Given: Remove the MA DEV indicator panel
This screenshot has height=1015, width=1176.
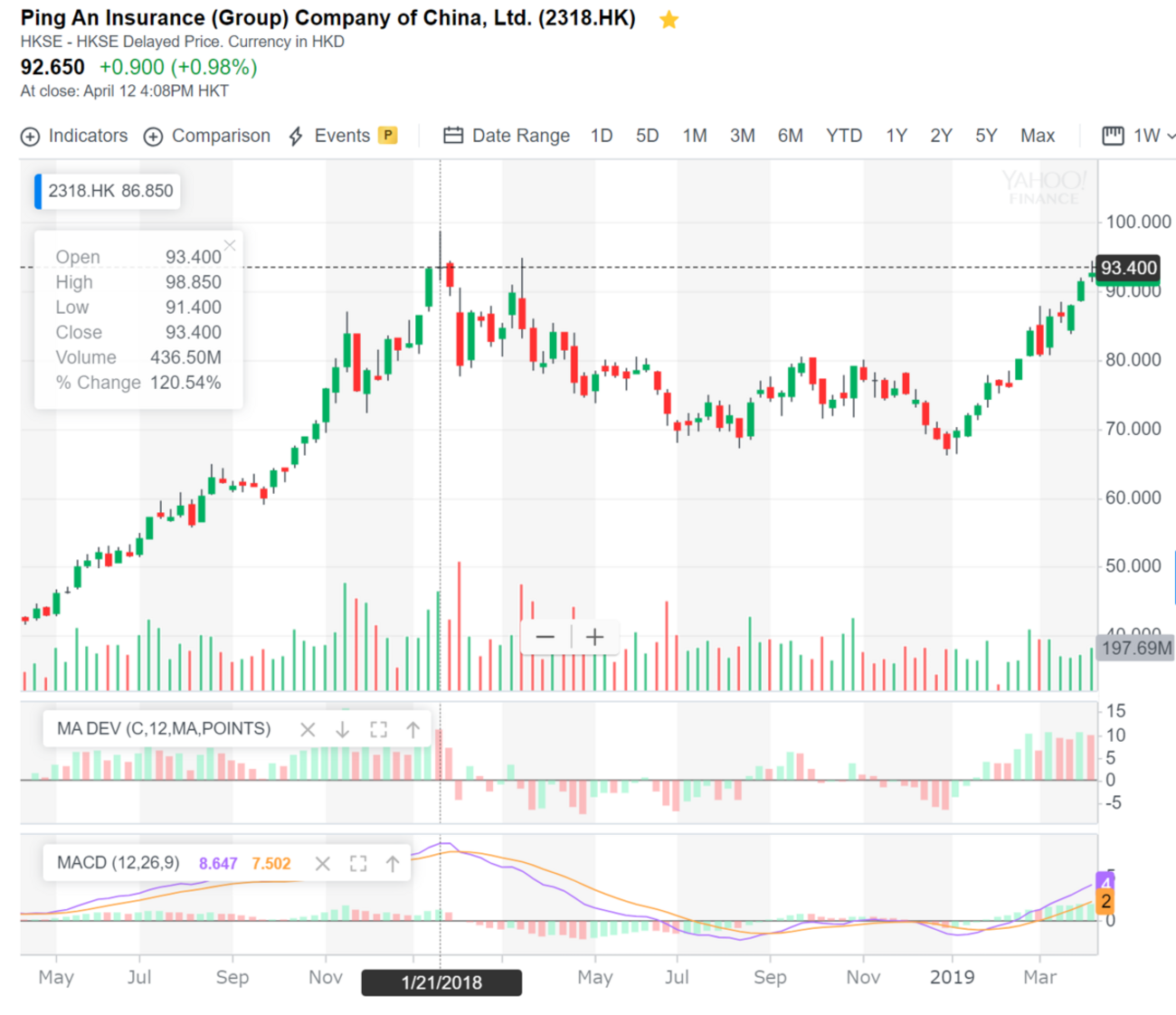Looking at the screenshot, I should 308,729.
